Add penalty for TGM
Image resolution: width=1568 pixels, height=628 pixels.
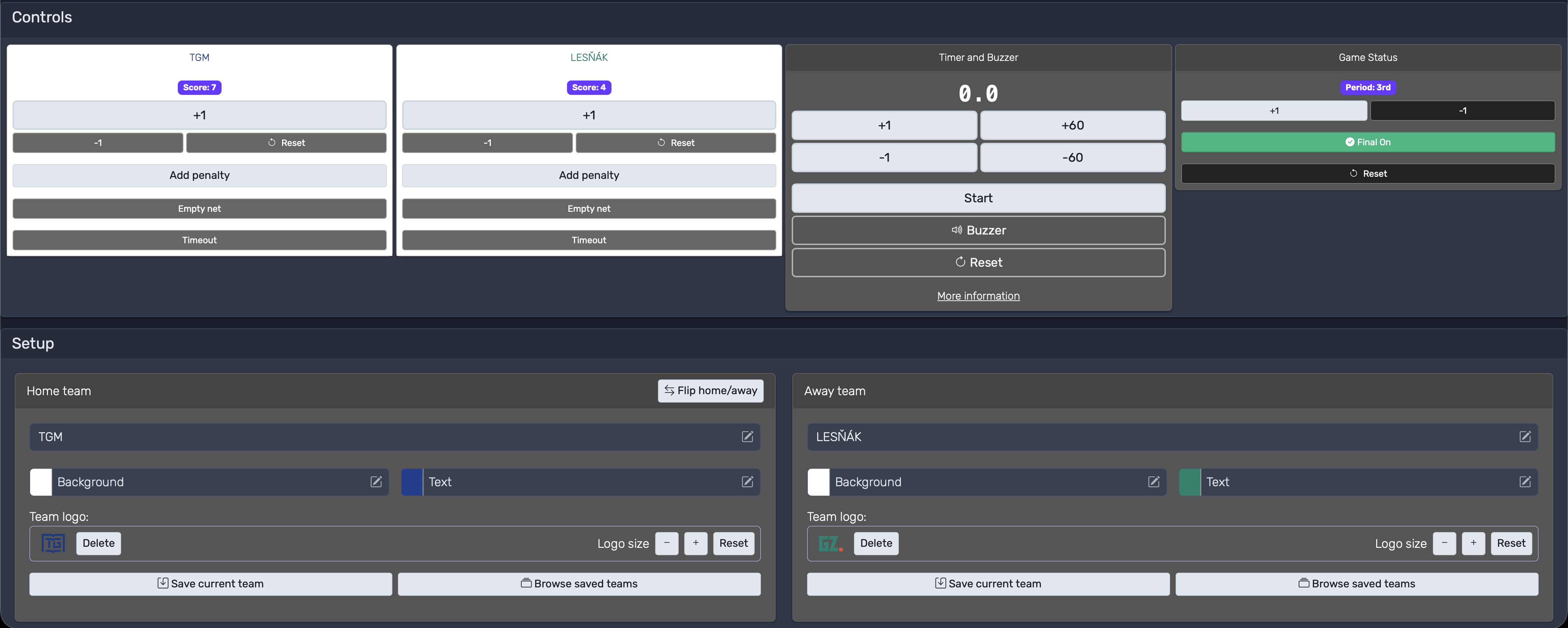[199, 175]
